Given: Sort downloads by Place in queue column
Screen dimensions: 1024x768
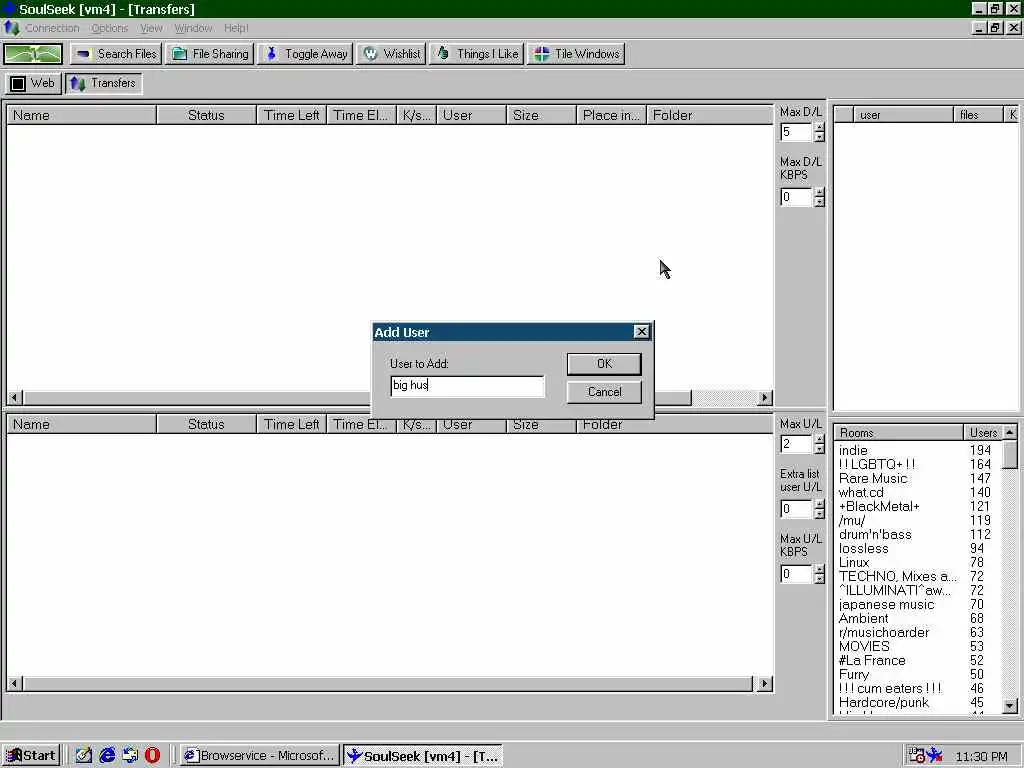Looking at the screenshot, I should [611, 115].
